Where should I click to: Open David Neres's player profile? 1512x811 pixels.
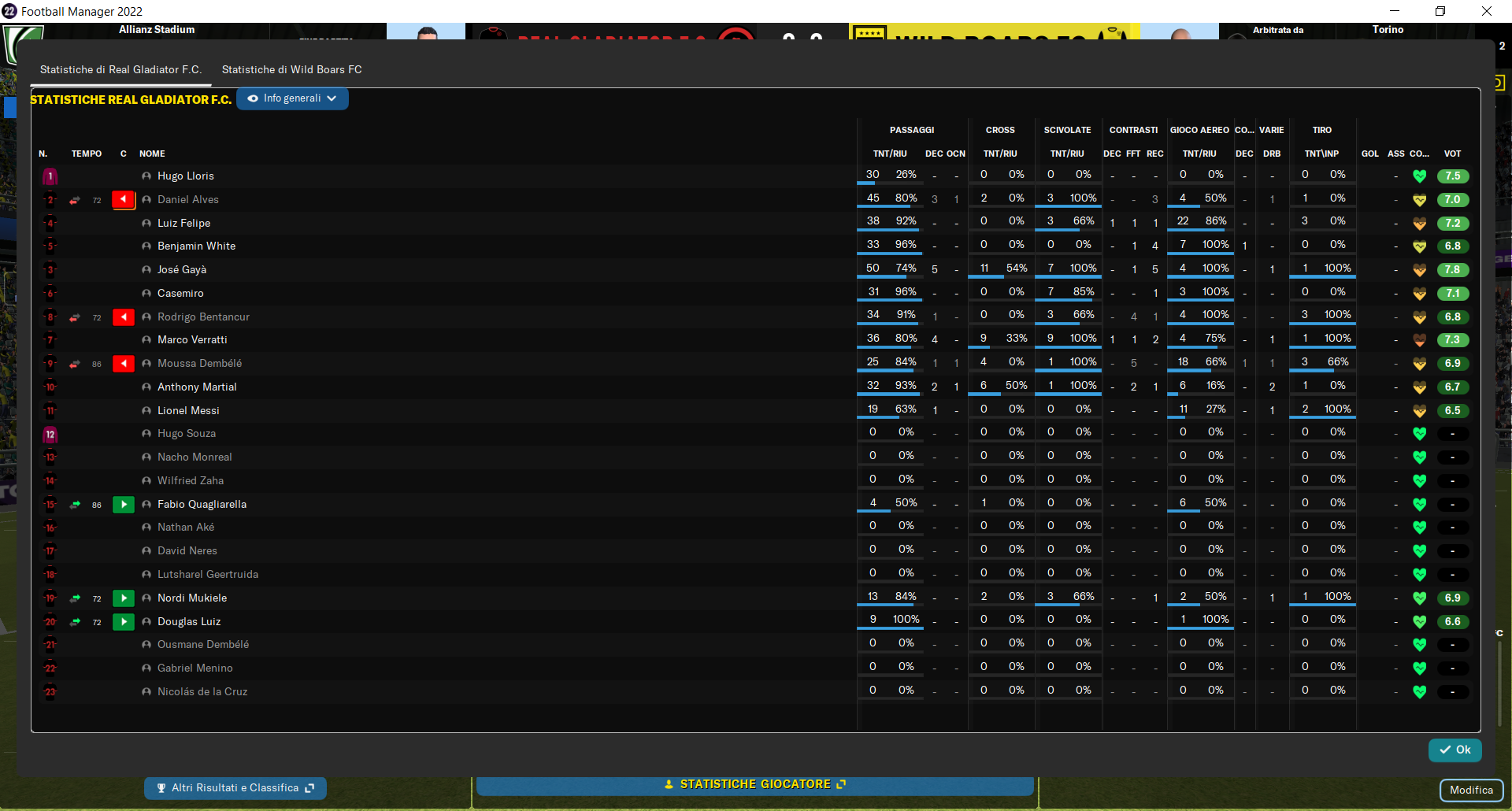click(x=187, y=551)
